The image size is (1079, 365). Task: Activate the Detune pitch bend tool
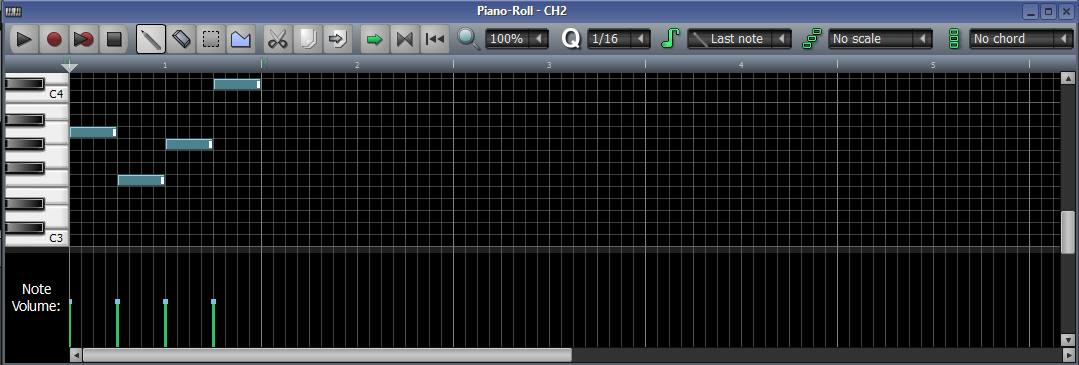[241, 39]
